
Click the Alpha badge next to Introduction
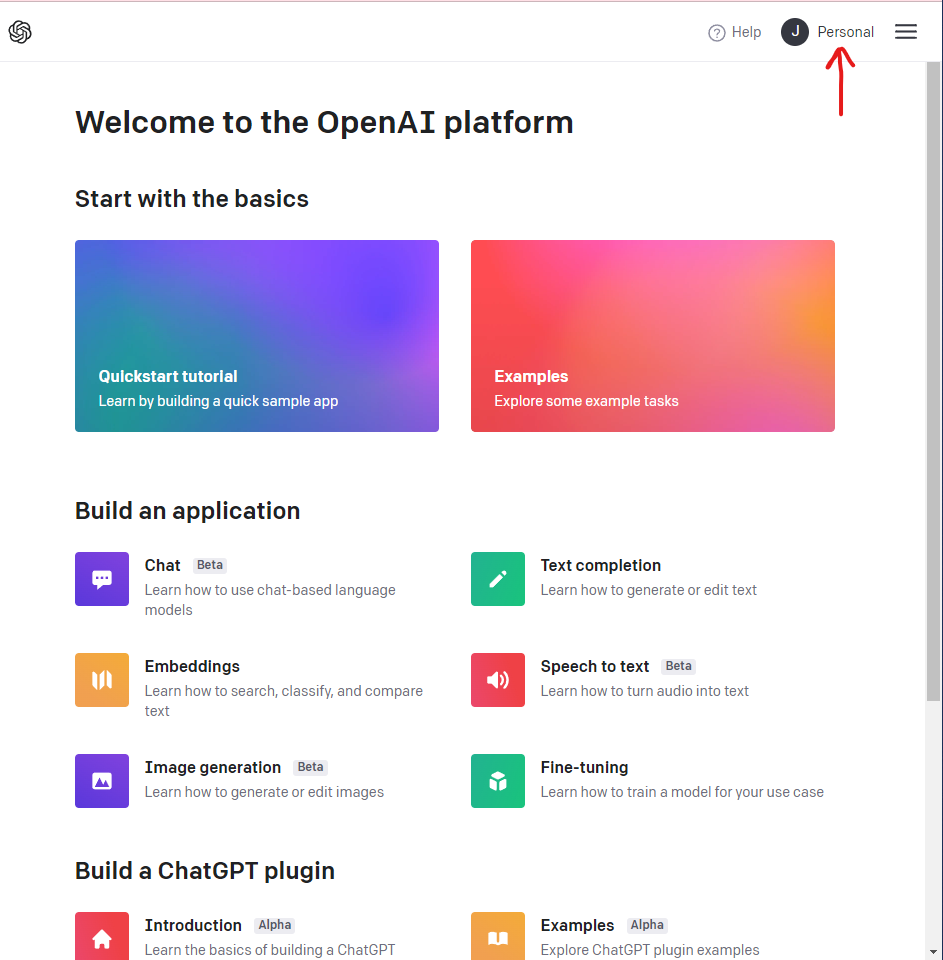tap(274, 925)
